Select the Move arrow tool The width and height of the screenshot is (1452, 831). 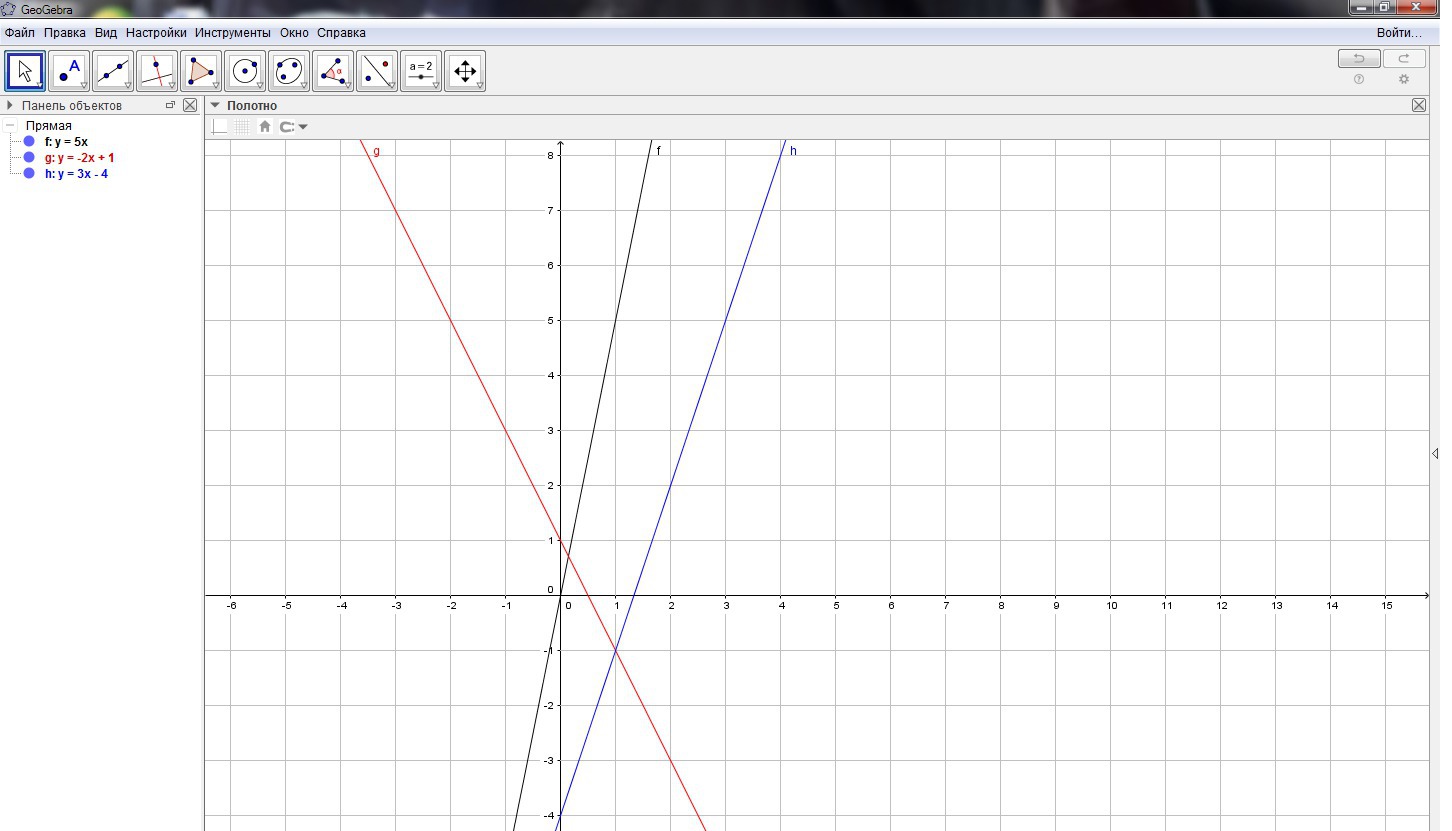[26, 71]
